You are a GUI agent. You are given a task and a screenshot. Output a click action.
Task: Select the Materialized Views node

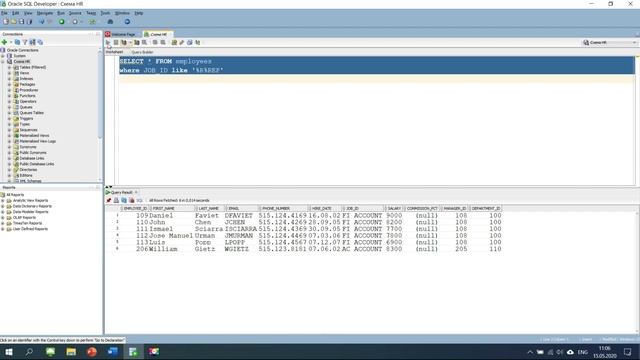click(34, 136)
